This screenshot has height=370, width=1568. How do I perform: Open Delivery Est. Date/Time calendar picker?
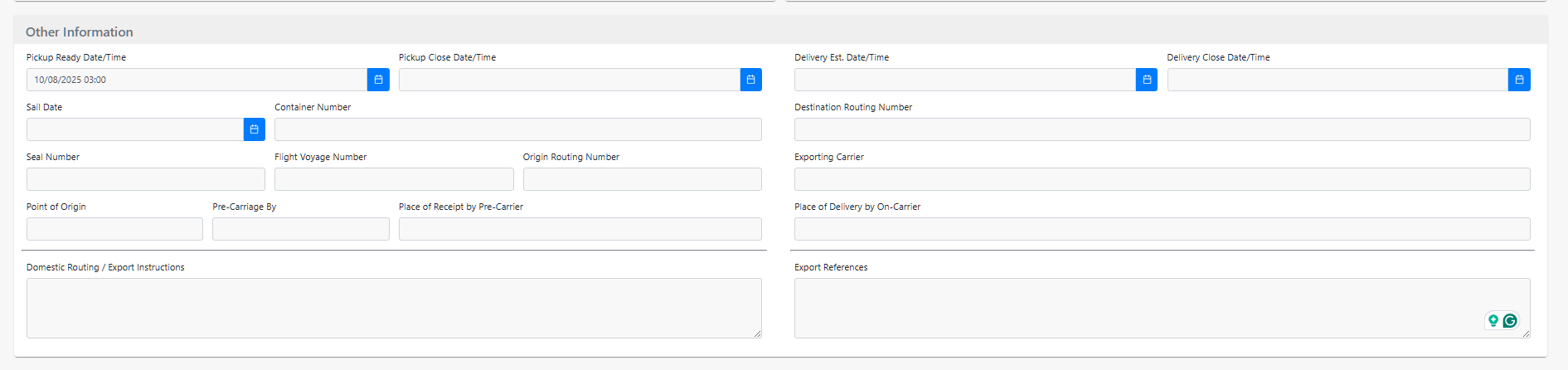tap(1146, 80)
